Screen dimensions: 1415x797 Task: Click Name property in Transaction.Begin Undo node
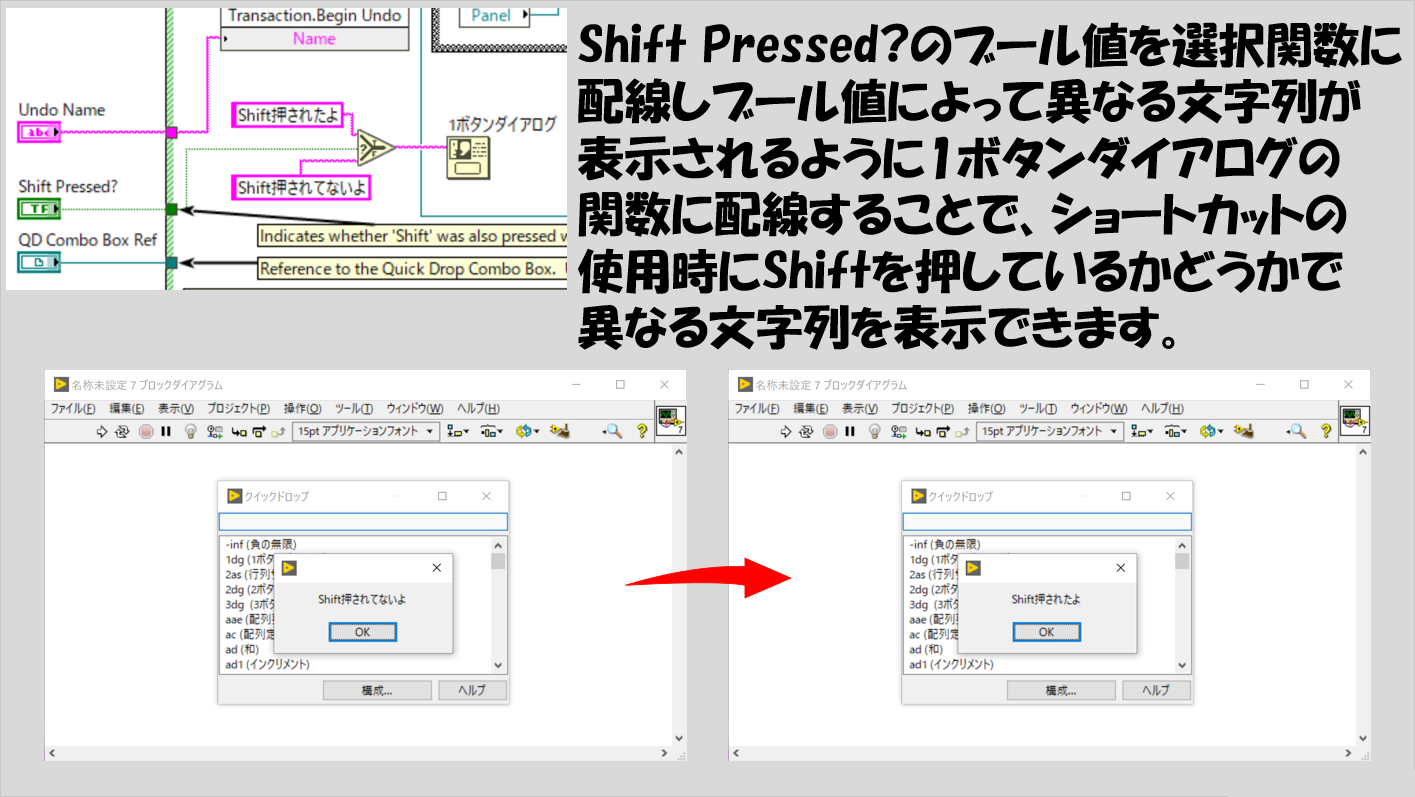point(314,39)
